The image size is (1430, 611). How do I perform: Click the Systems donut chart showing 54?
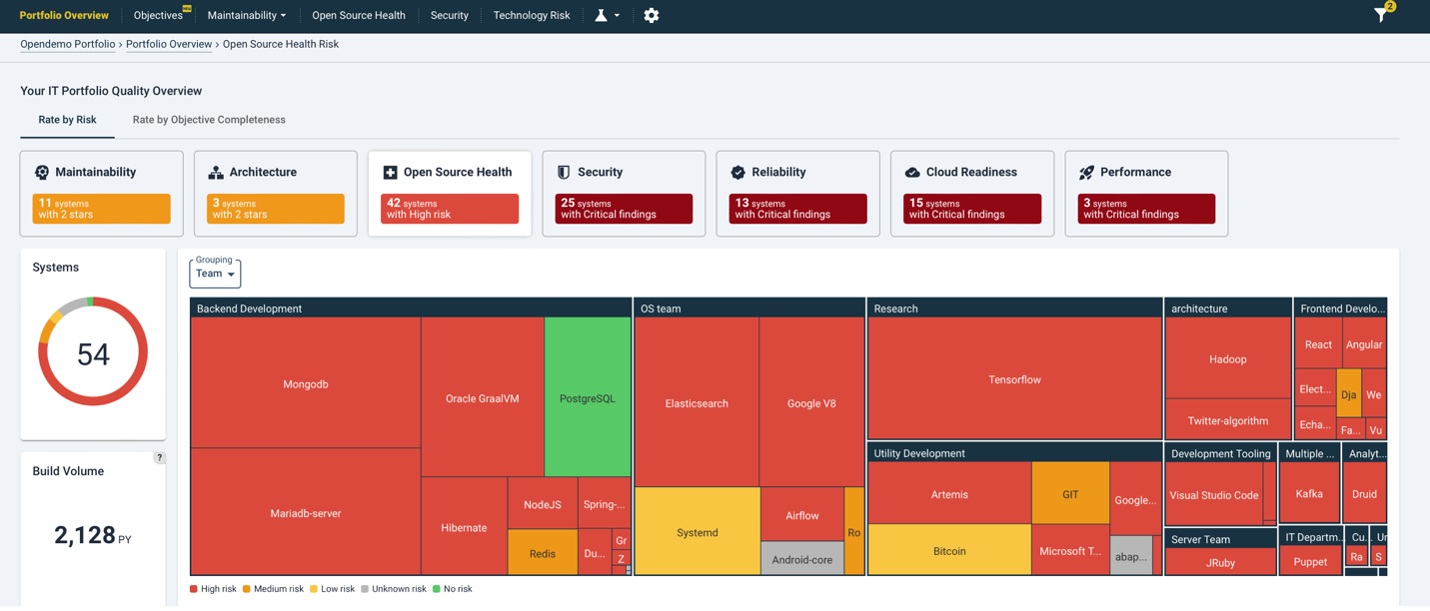(93, 352)
